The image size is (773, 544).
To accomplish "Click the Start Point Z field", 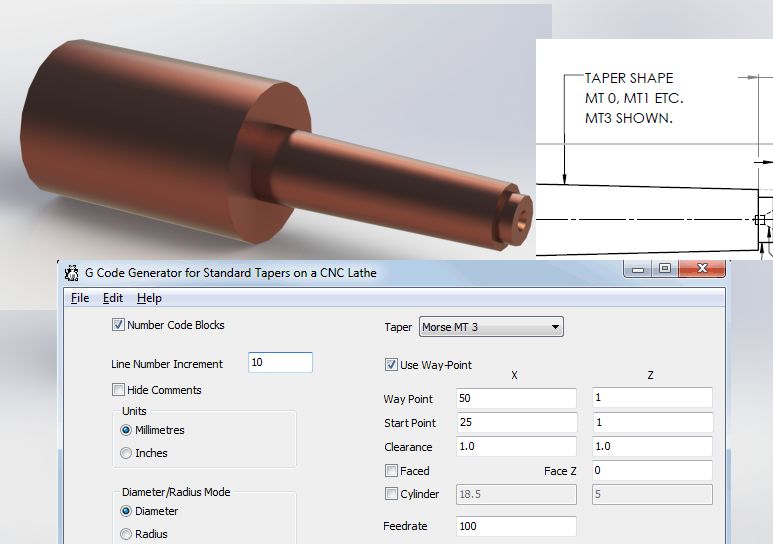I will (652, 422).
